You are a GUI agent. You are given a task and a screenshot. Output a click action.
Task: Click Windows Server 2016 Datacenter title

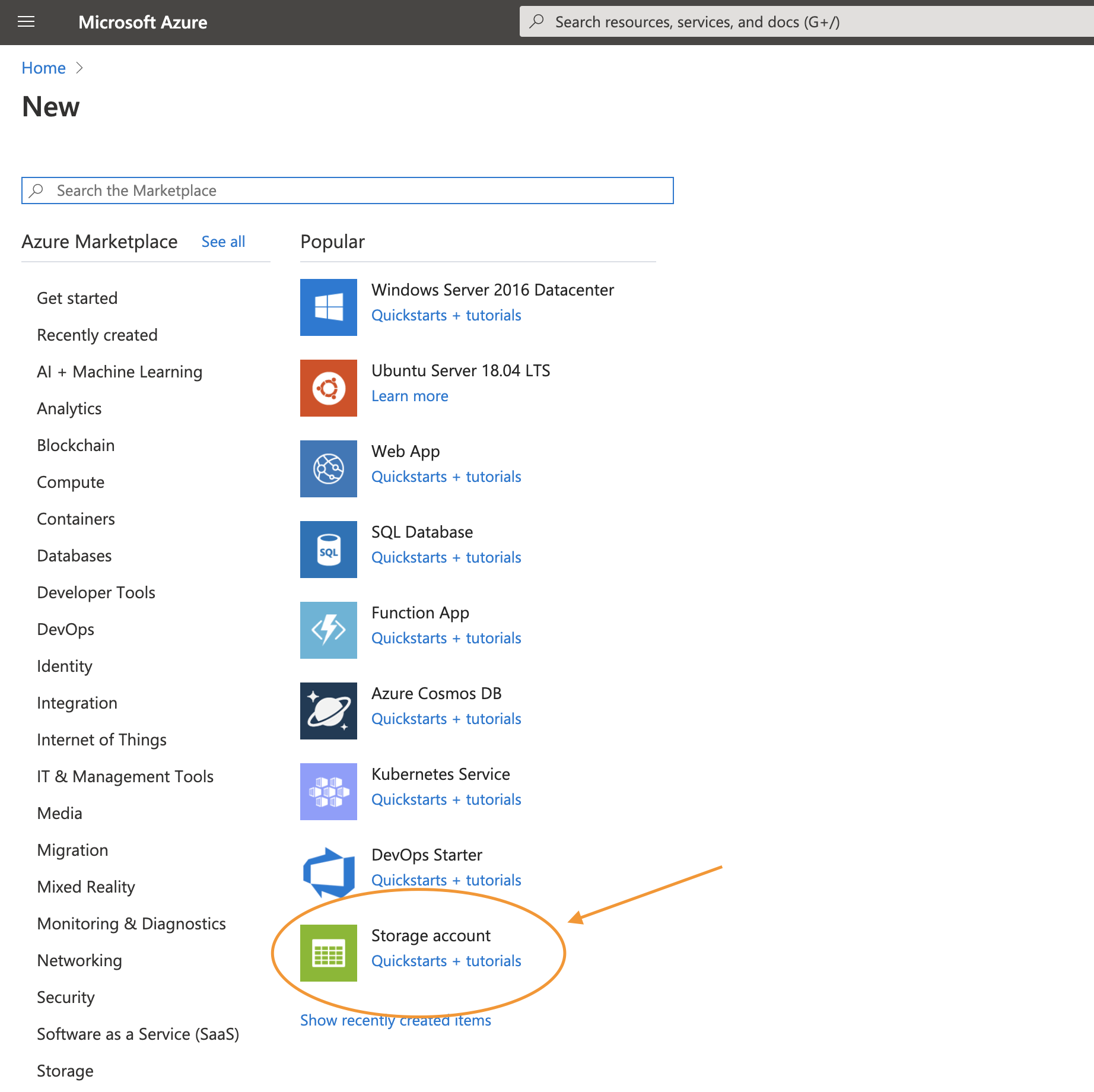pos(492,290)
